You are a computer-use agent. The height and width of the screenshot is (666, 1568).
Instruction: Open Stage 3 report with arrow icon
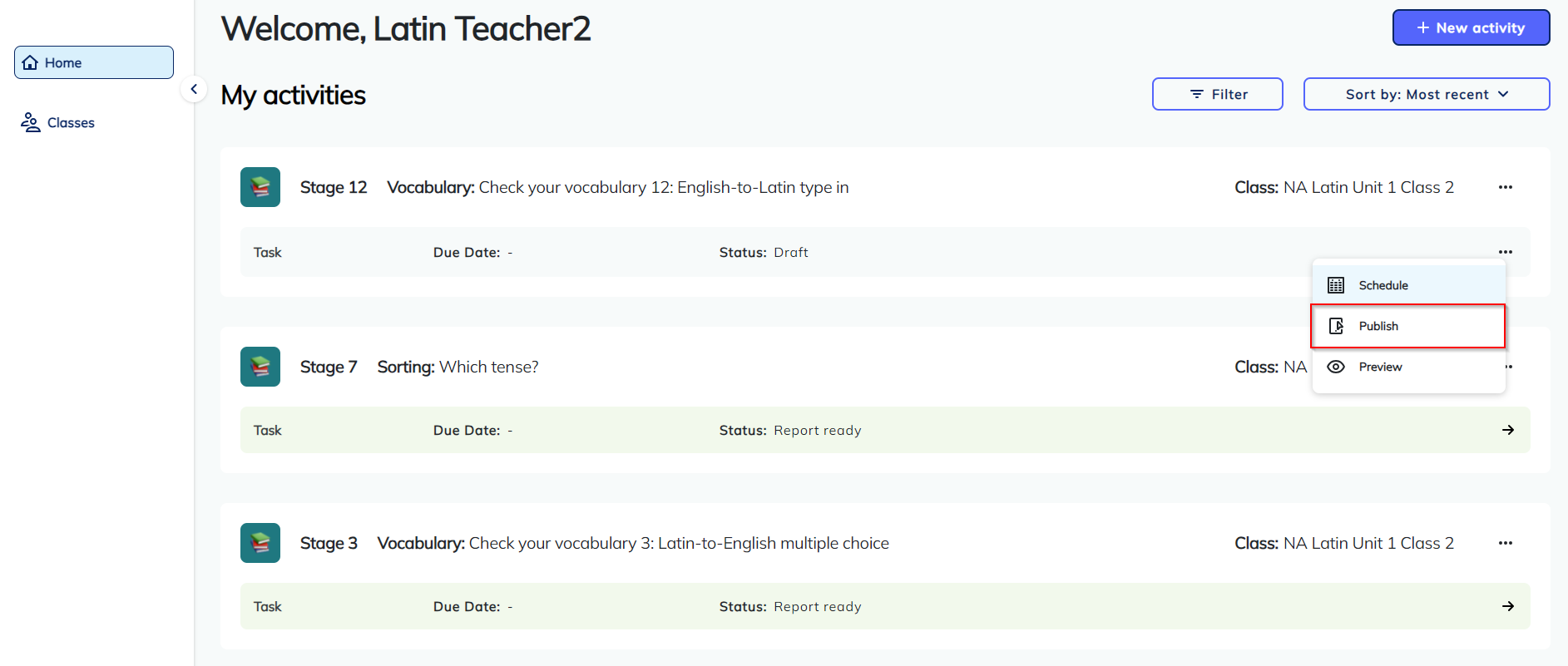click(1507, 606)
